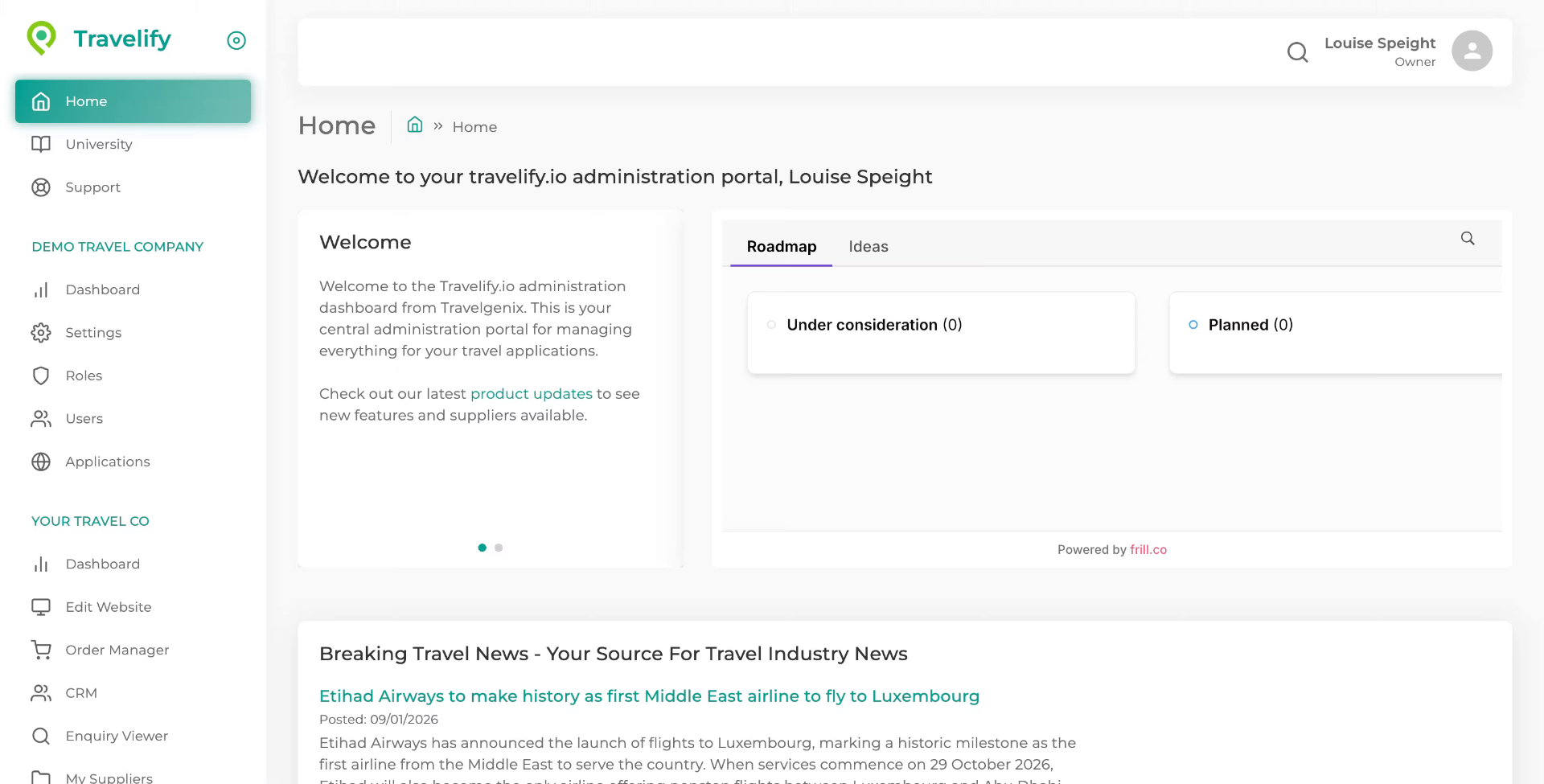Open the Etihad Airways Luxembourg news article
Image resolution: width=1544 pixels, height=784 pixels.
[649, 696]
